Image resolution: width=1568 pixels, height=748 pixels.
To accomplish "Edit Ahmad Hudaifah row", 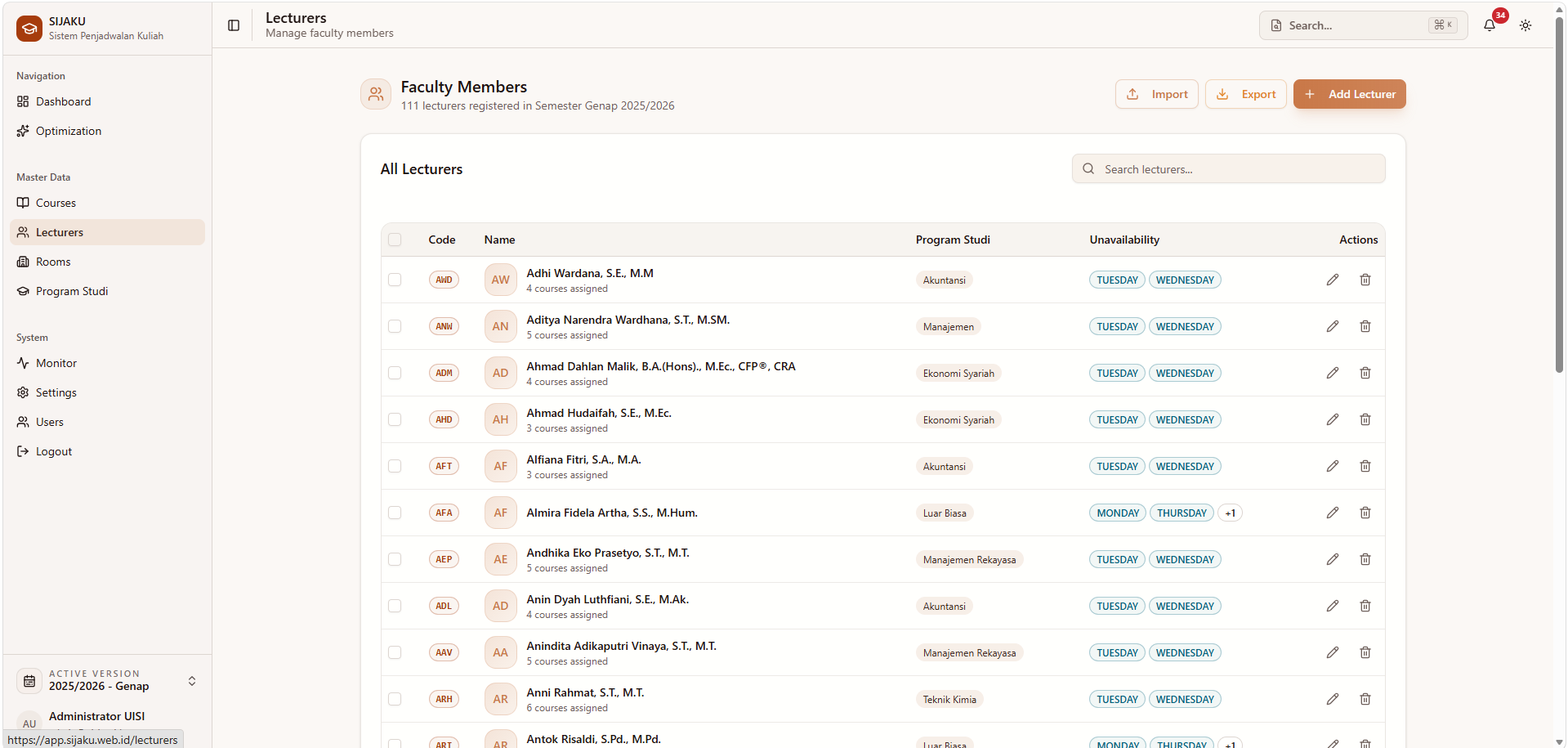I will [x=1333, y=419].
